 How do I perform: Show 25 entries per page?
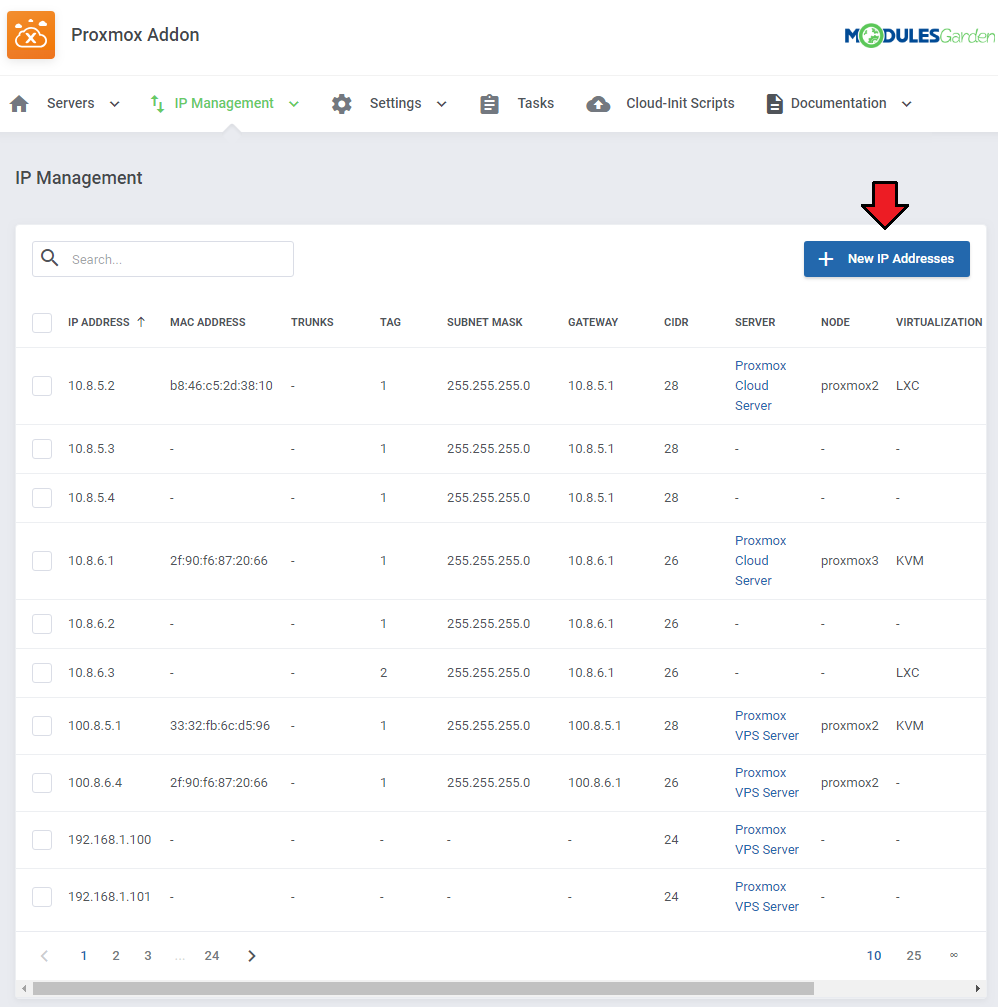coord(914,956)
